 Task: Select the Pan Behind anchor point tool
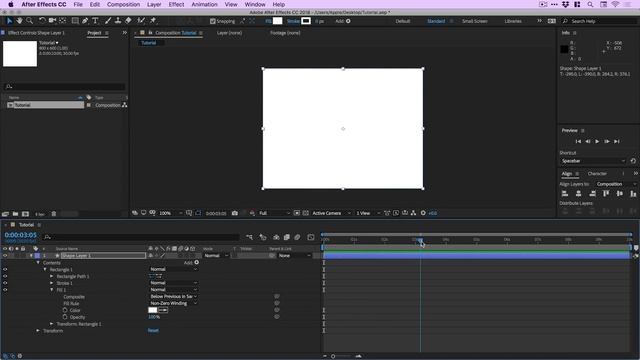coord(62,21)
